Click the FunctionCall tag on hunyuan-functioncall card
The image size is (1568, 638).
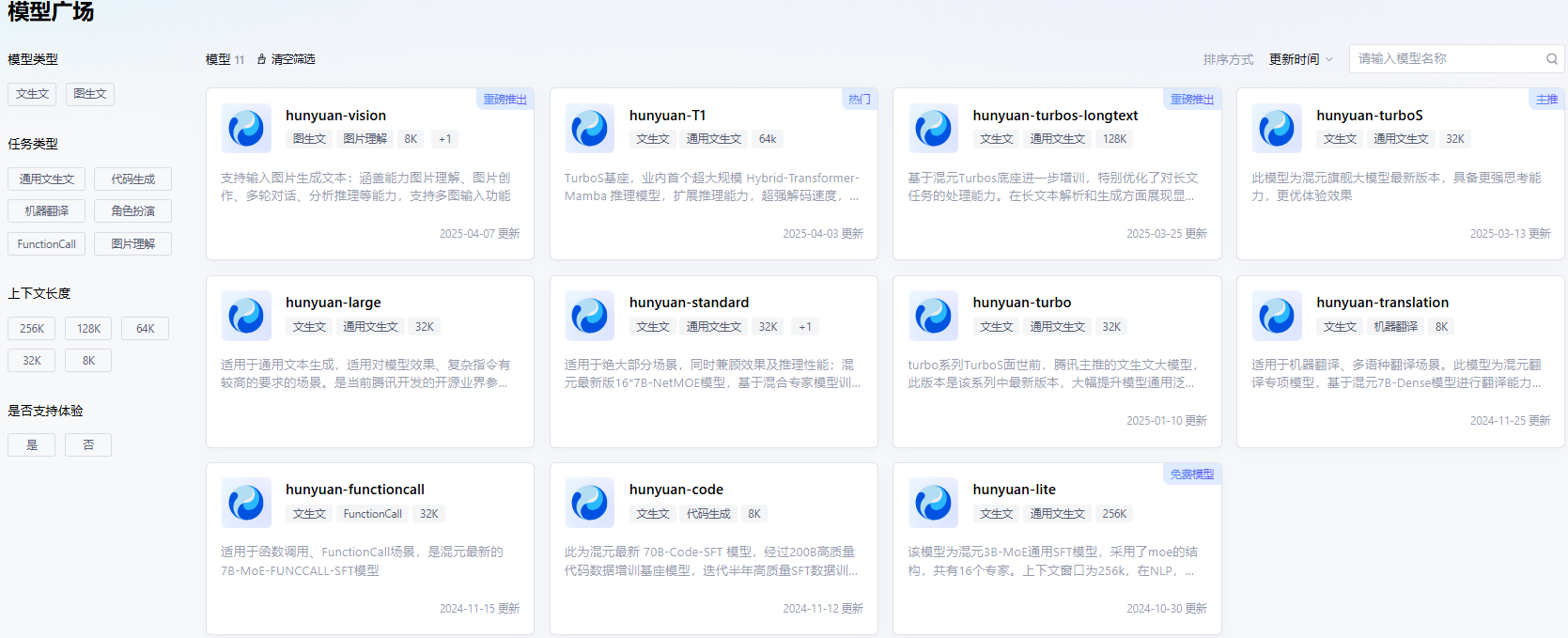tap(373, 514)
